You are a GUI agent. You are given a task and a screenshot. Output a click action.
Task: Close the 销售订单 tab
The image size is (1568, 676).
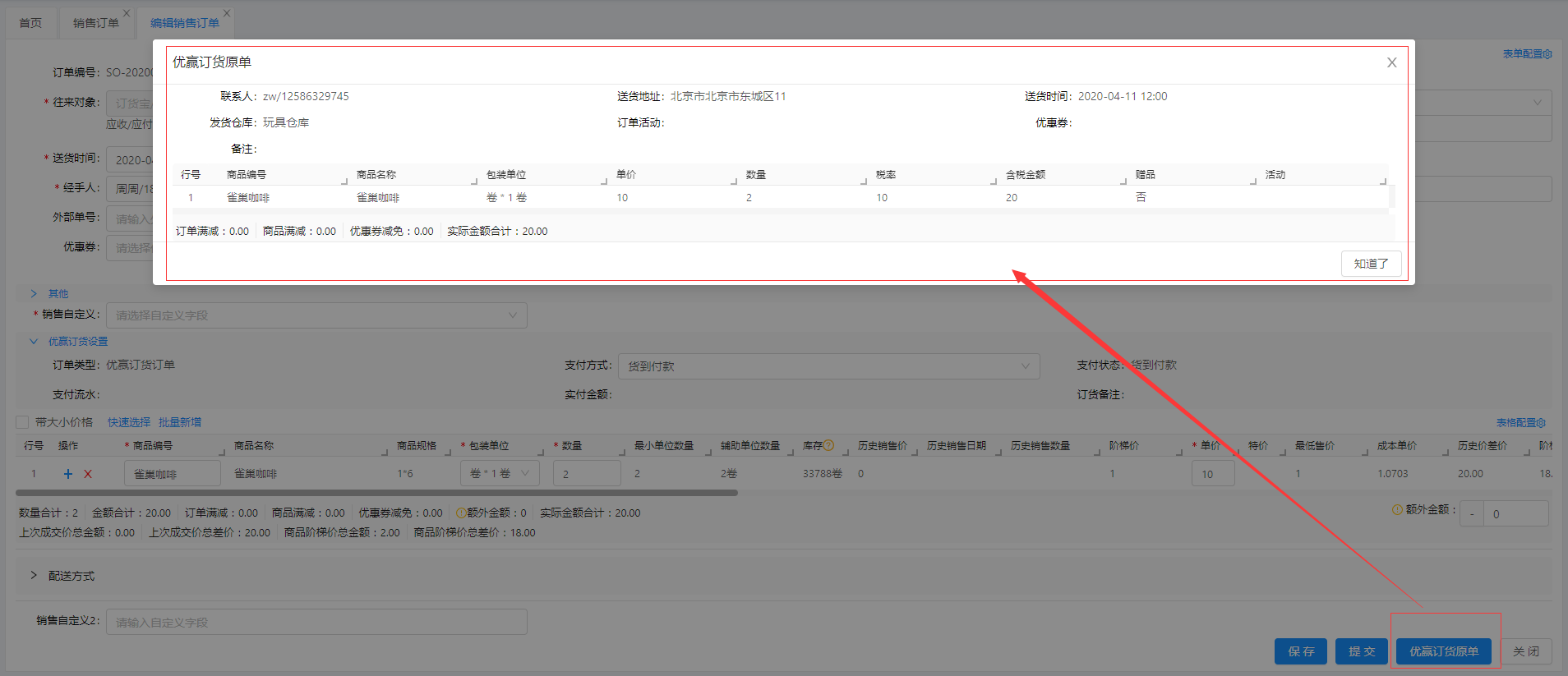127,13
